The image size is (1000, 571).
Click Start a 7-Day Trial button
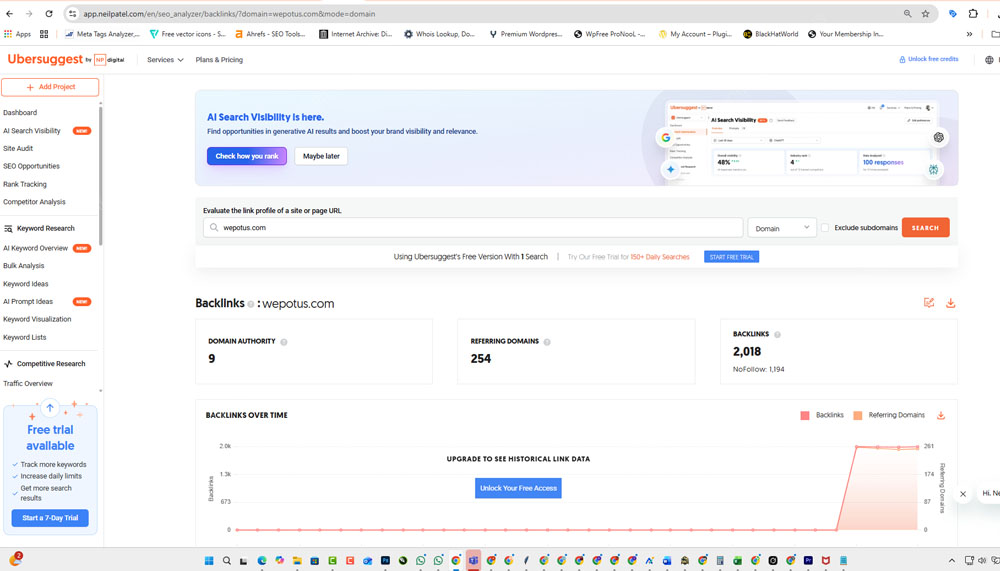50,518
